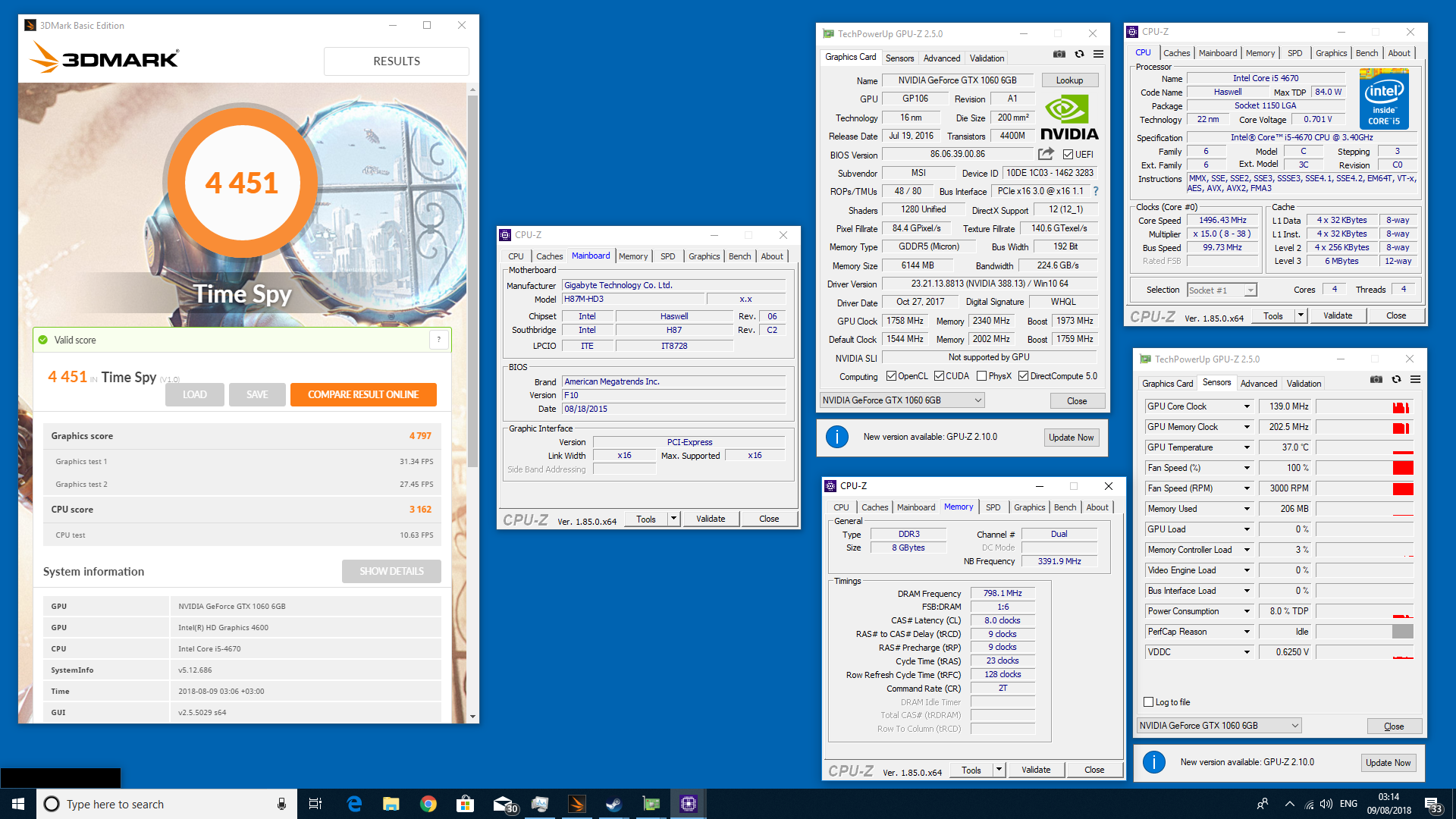The image size is (1456, 819).
Task: Click Bus Interface question mark icon
Action: [x=1096, y=191]
